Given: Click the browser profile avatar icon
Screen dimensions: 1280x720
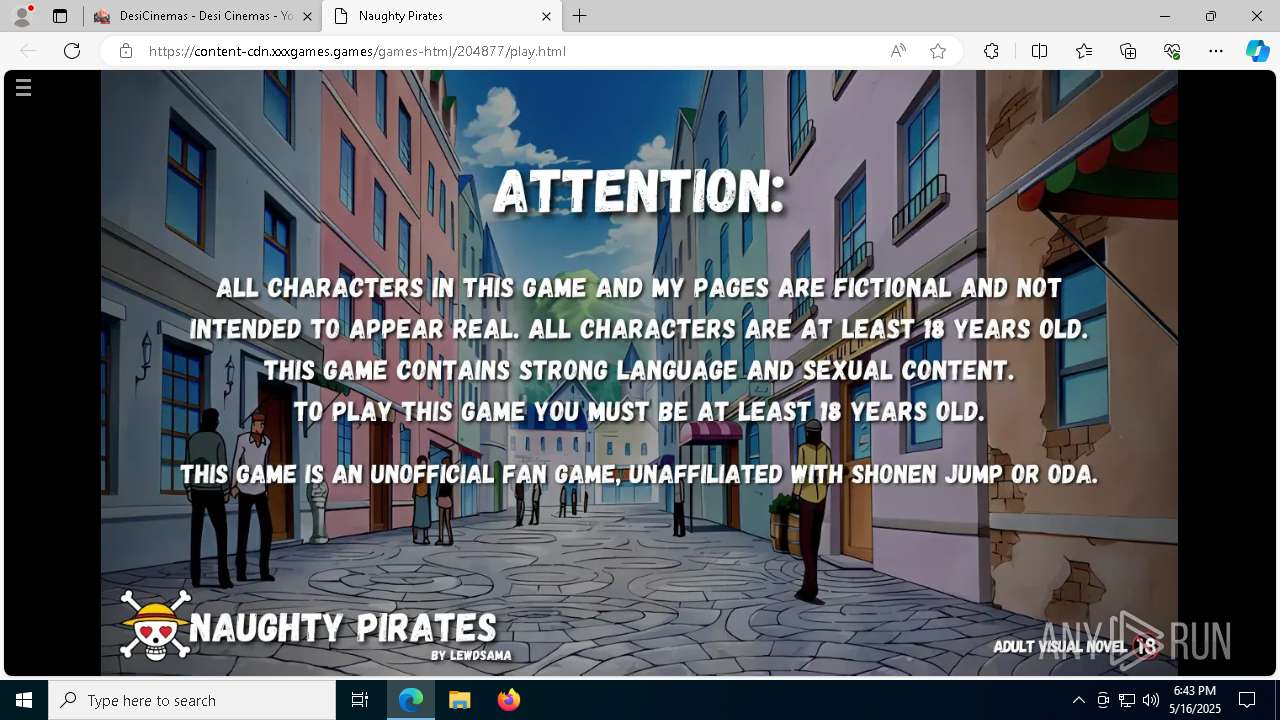Looking at the screenshot, I should 21,16.
